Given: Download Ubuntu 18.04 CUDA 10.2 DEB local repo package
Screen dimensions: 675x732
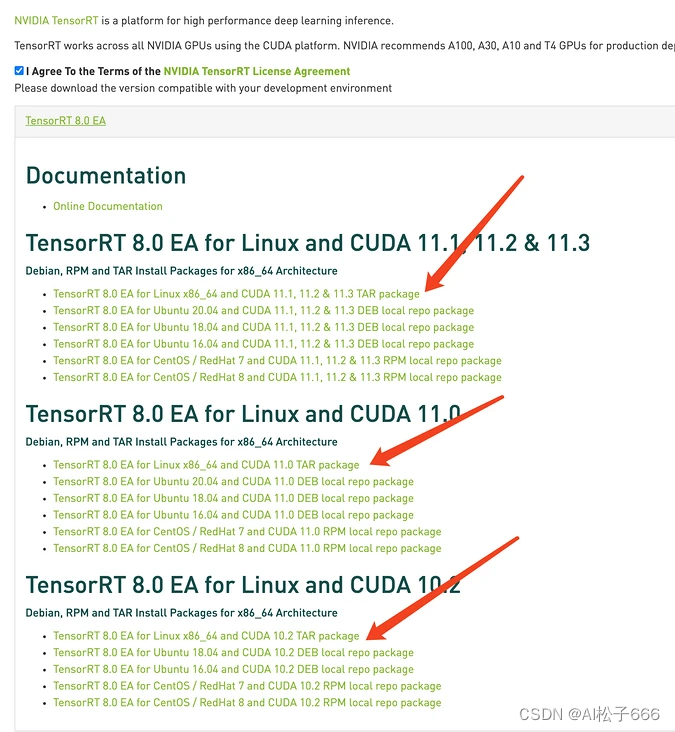Looking at the screenshot, I should tap(233, 653).
